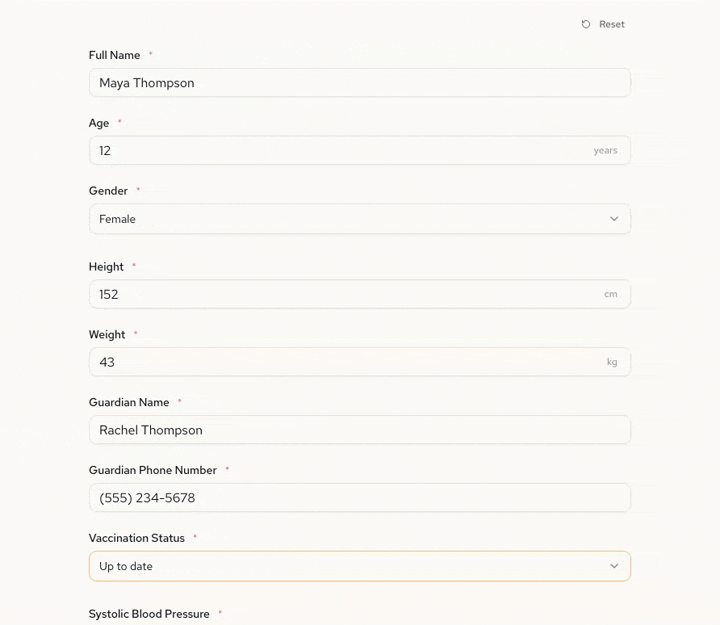The width and height of the screenshot is (720, 625).
Task: Edit the Guardian Name field
Action: (359, 430)
